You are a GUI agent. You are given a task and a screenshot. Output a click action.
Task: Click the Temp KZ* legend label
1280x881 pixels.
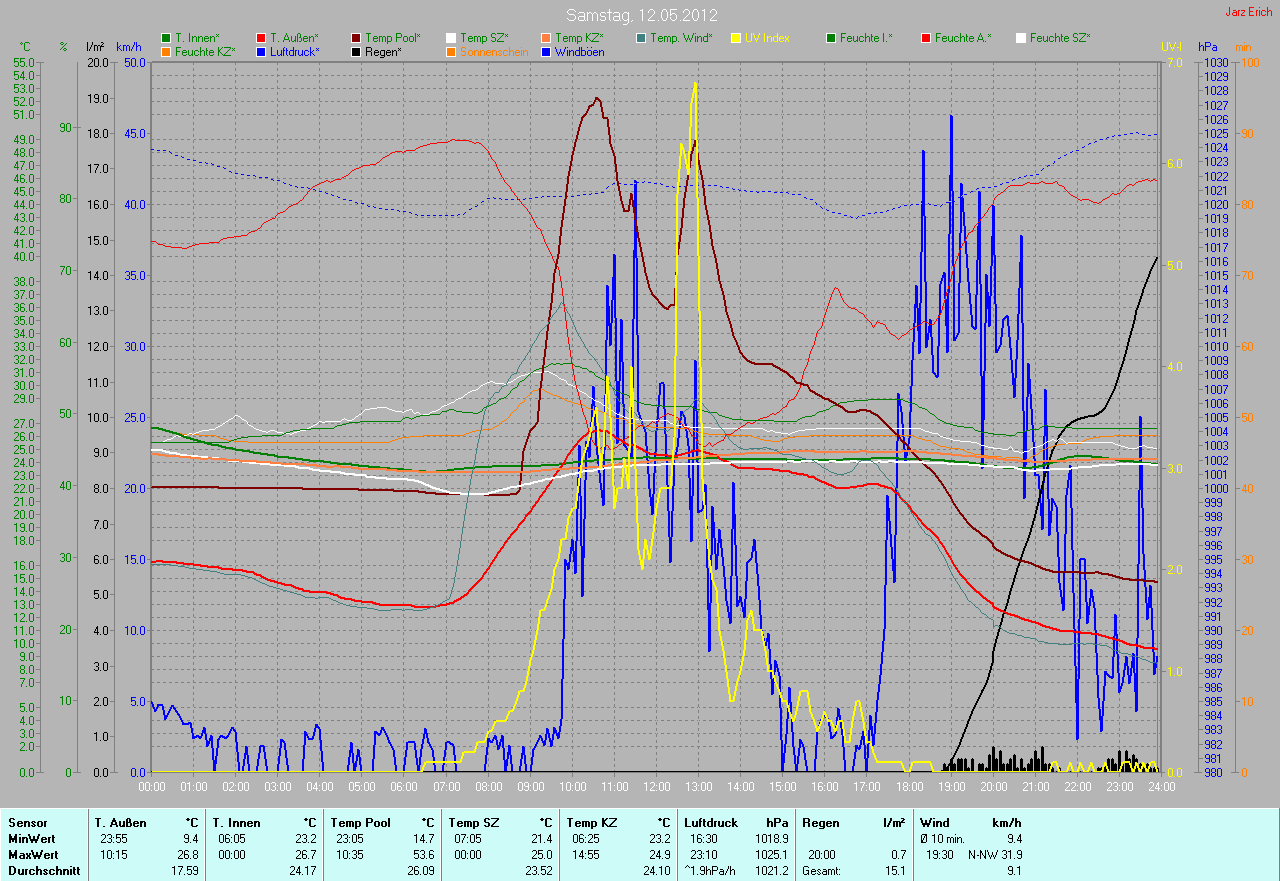click(579, 38)
